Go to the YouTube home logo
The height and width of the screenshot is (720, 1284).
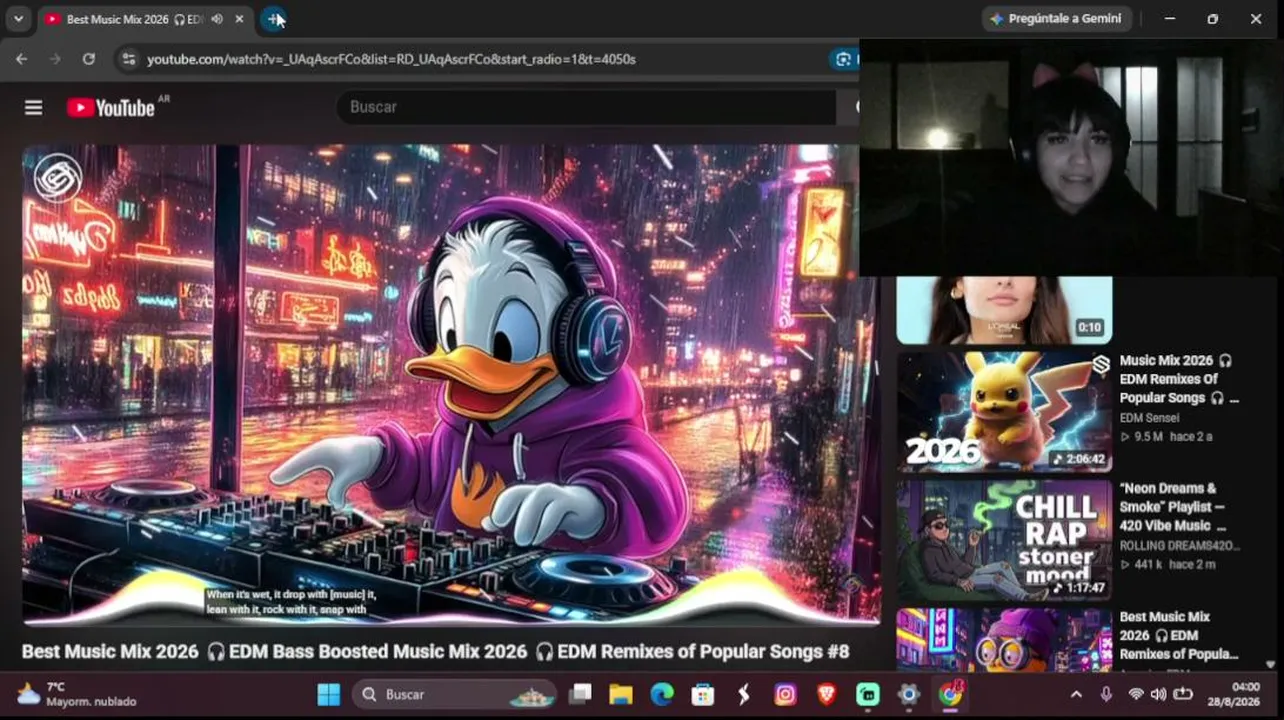point(111,107)
